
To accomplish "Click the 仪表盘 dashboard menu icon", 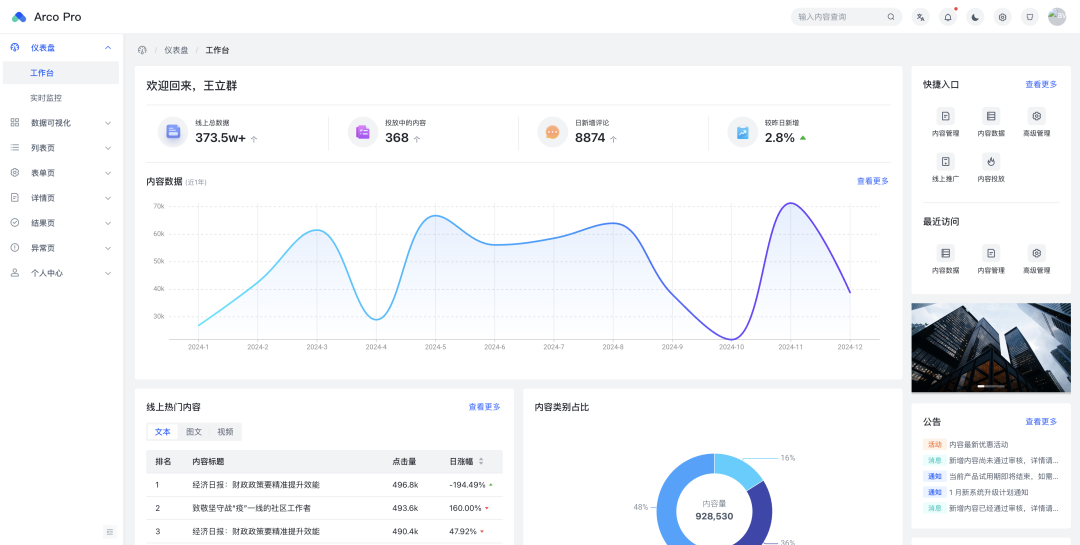I will 15,48.
